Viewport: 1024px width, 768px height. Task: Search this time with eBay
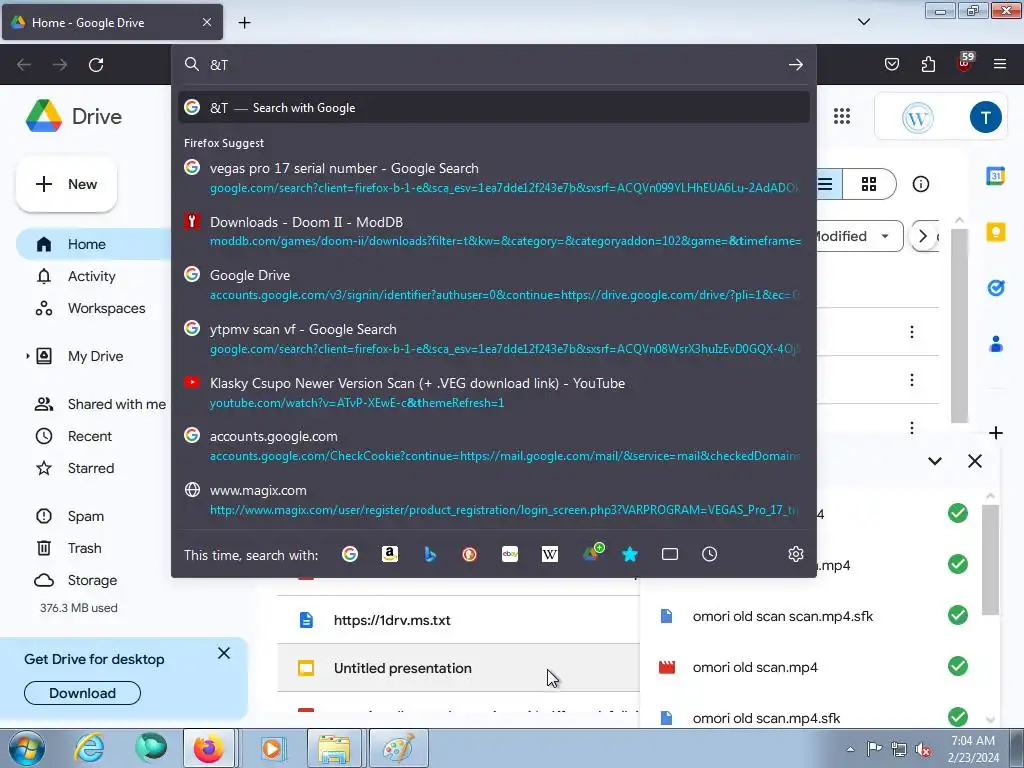[510, 554]
